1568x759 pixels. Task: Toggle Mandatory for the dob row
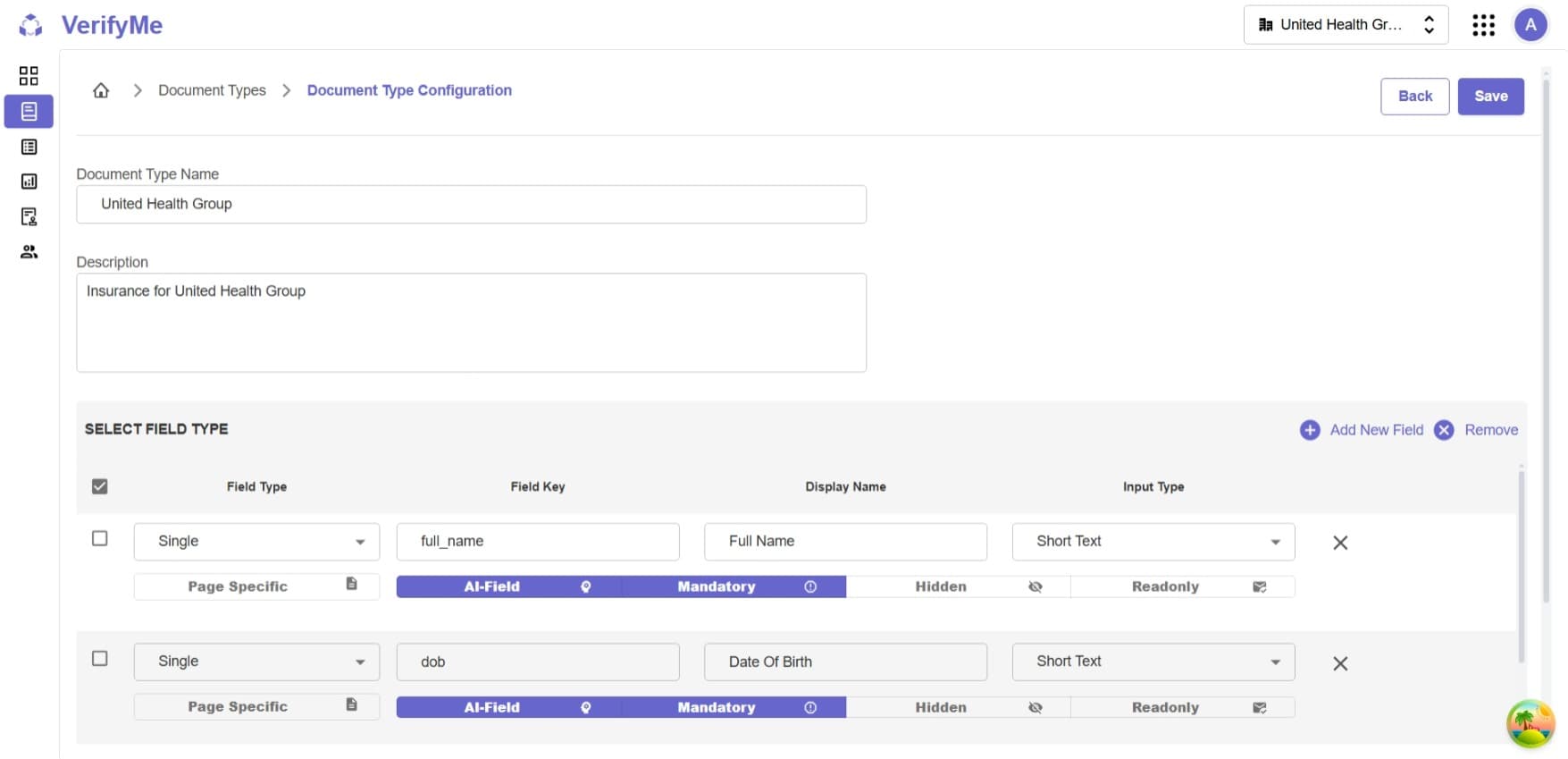[734, 707]
